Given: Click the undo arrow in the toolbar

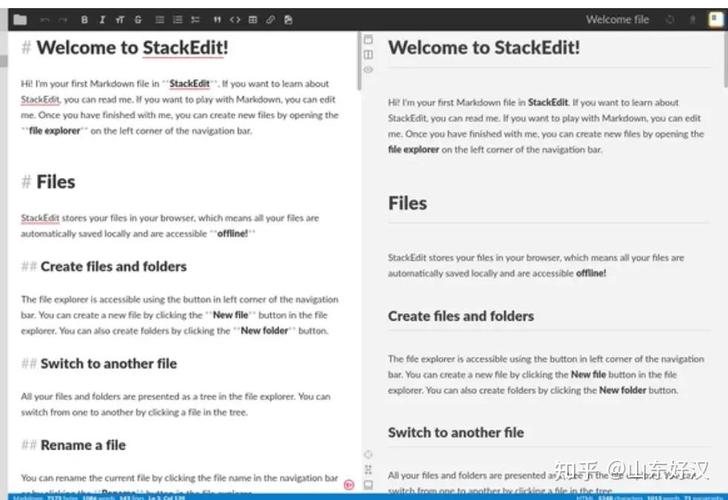Looking at the screenshot, I should 45,19.
